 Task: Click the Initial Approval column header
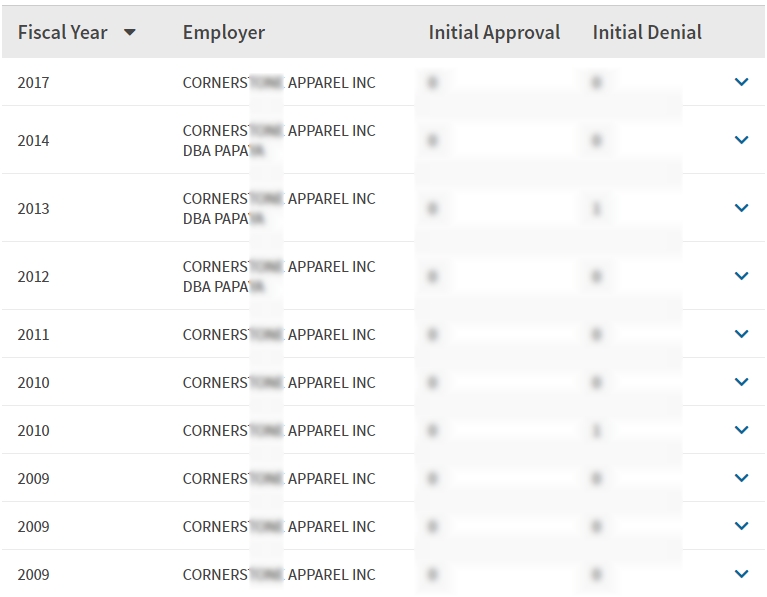(494, 33)
